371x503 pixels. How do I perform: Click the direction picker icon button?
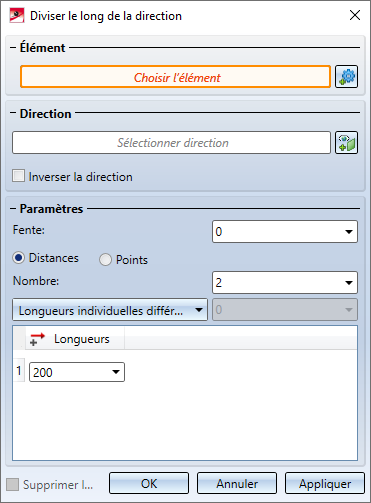coord(346,143)
